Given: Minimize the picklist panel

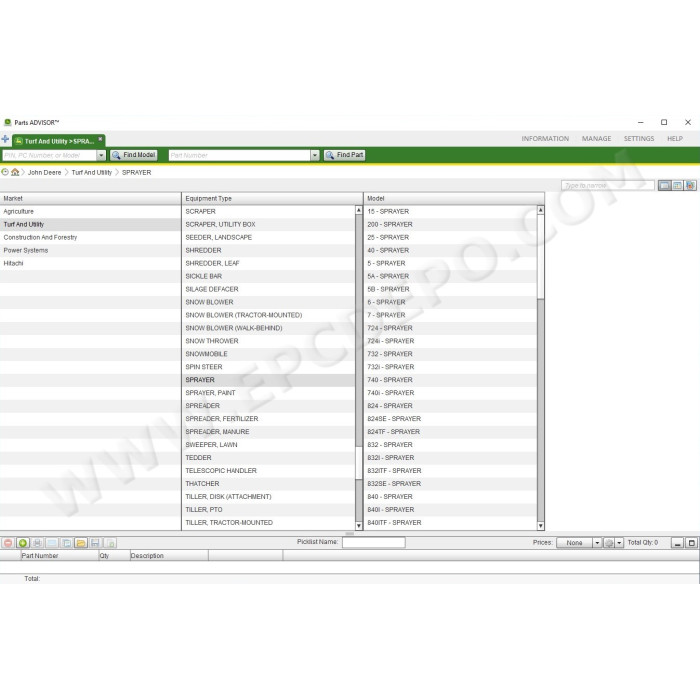Looking at the screenshot, I should tap(677, 543).
